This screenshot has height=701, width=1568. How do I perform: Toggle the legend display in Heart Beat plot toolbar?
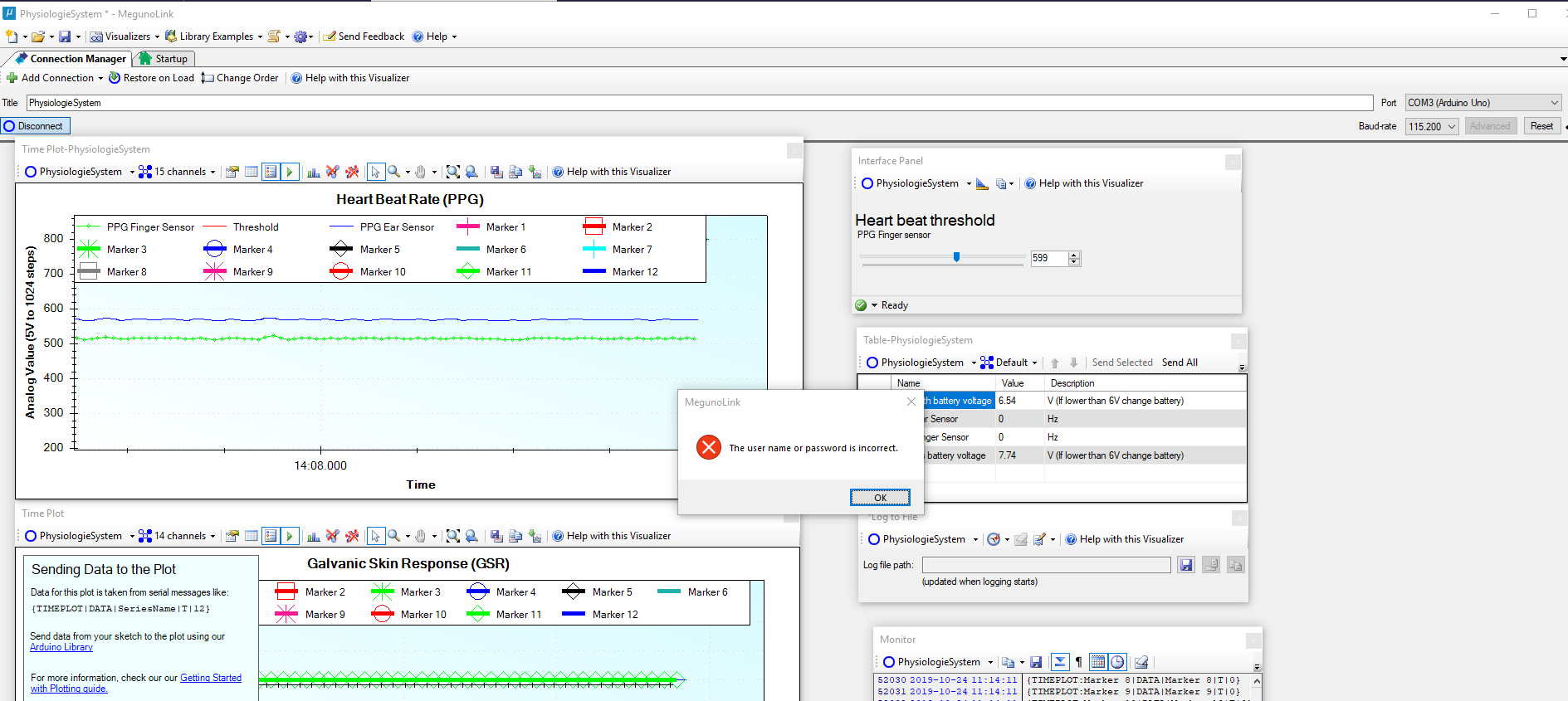coord(271,172)
